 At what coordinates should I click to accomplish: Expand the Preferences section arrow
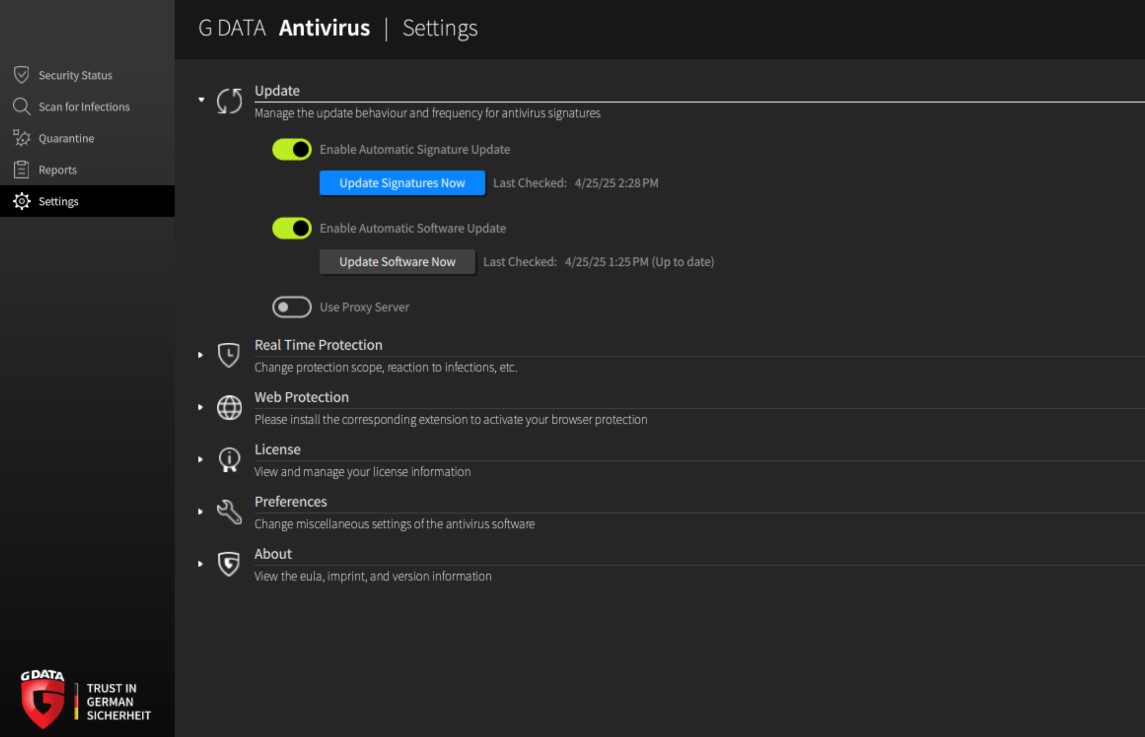200,511
